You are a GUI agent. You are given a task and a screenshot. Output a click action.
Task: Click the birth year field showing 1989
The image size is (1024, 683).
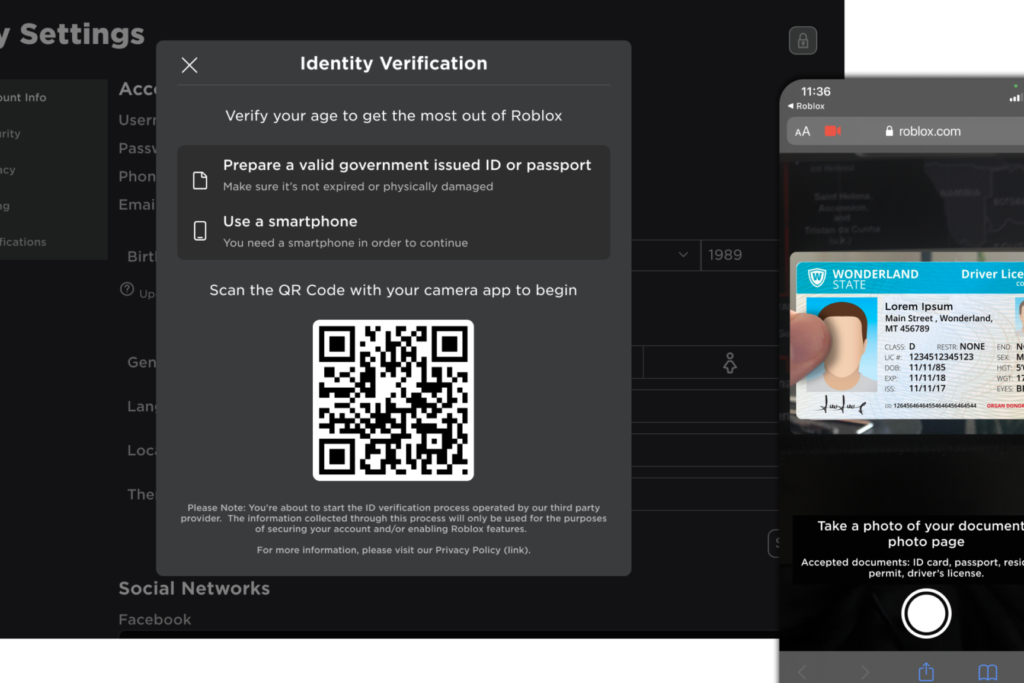click(739, 255)
